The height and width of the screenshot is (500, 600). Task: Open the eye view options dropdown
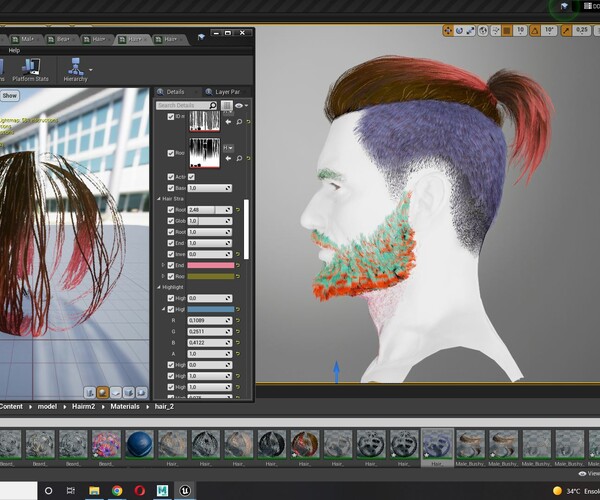(241, 105)
